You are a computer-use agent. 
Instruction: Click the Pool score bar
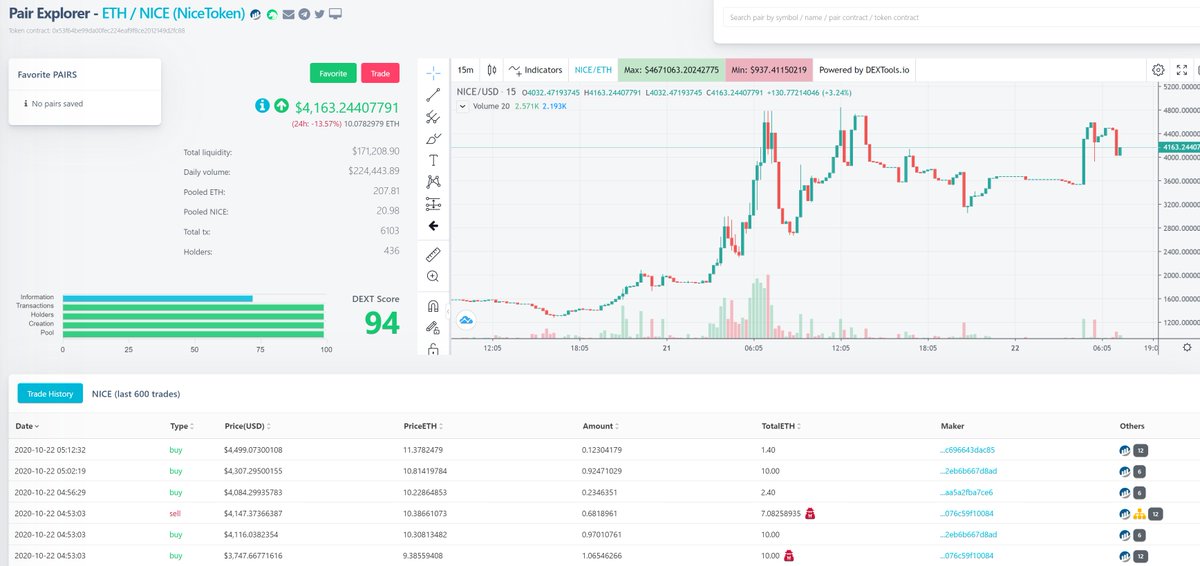(x=194, y=332)
